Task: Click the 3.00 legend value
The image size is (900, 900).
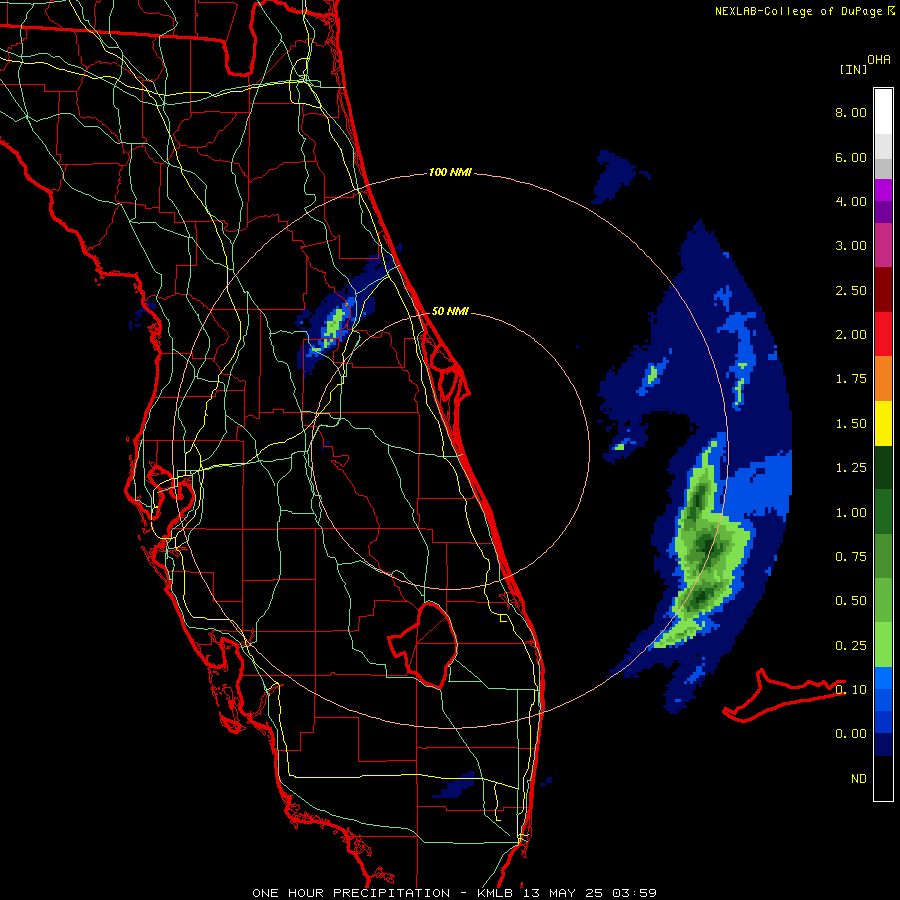Action: pyautogui.click(x=851, y=246)
